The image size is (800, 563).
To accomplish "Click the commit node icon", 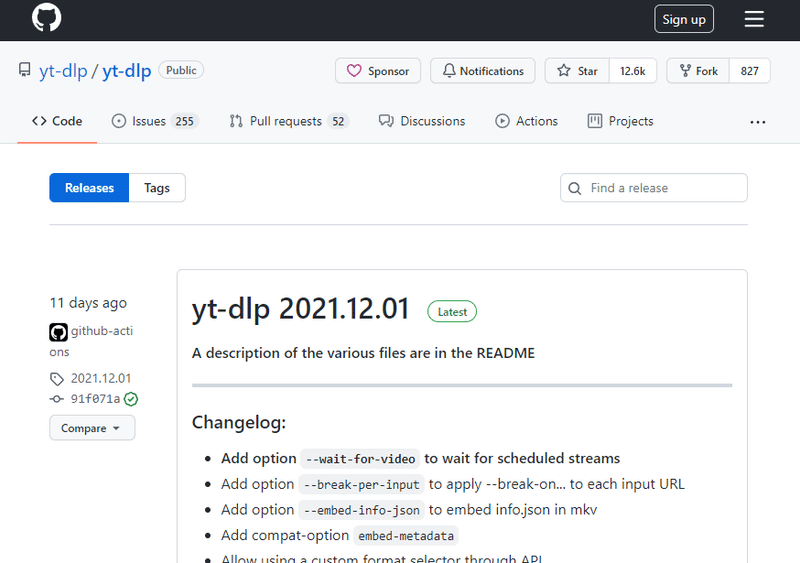I will click(x=57, y=399).
